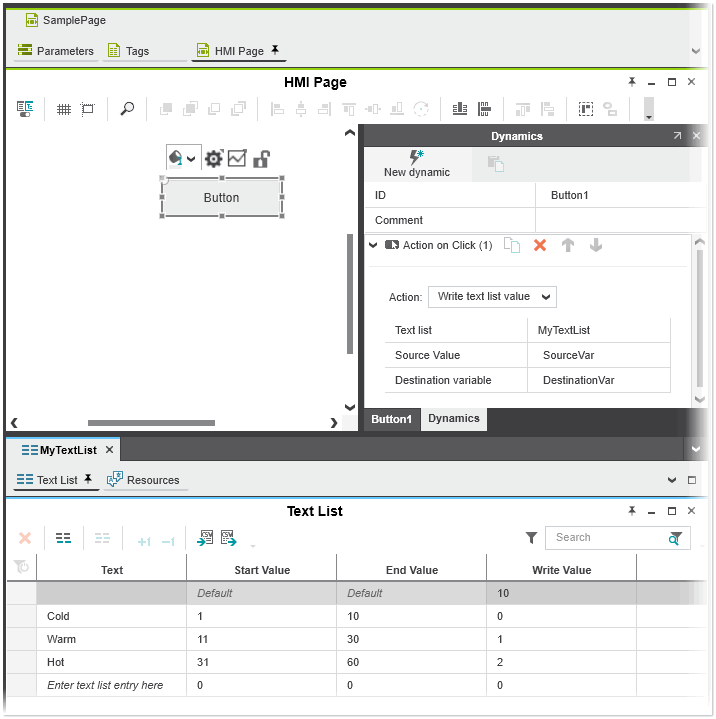Switch to the Resources tab
The width and height of the screenshot is (716, 719).
143,480
